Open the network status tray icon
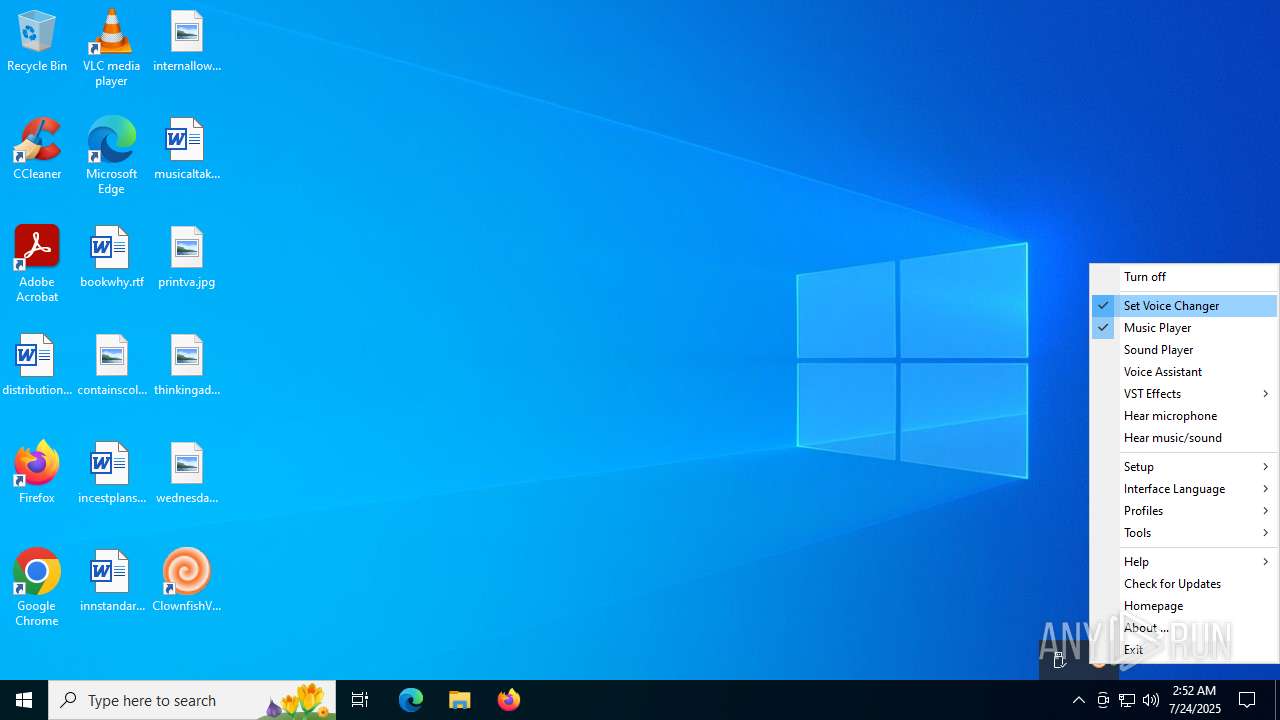This screenshot has width=1280, height=720. coord(1127,700)
